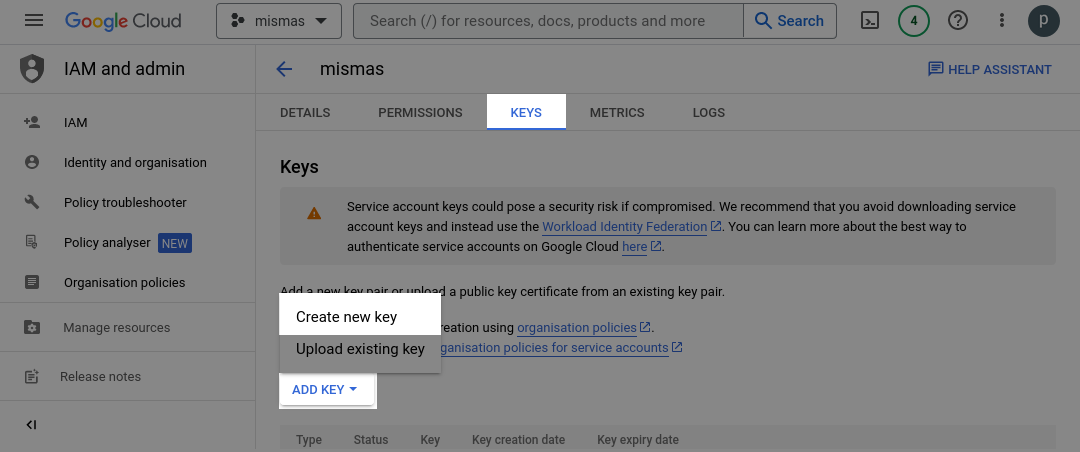Switch to the Permissions tab

[420, 113]
